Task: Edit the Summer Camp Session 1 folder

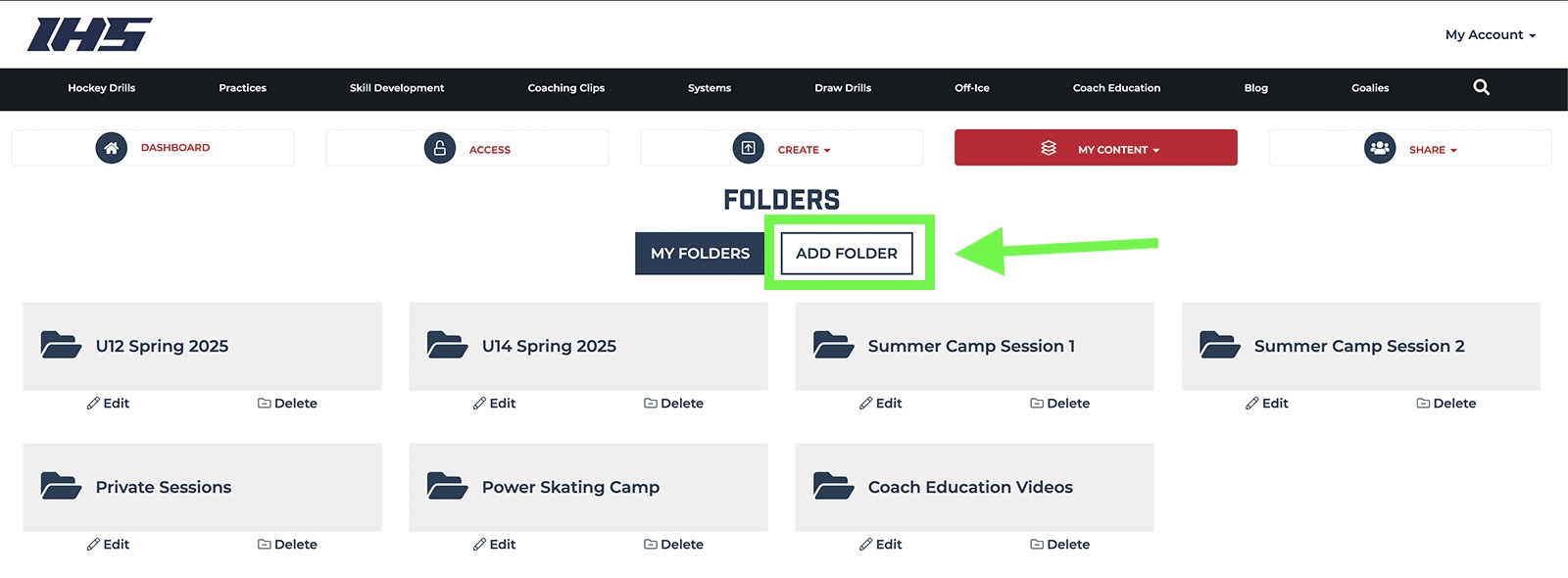Action: [x=880, y=404]
